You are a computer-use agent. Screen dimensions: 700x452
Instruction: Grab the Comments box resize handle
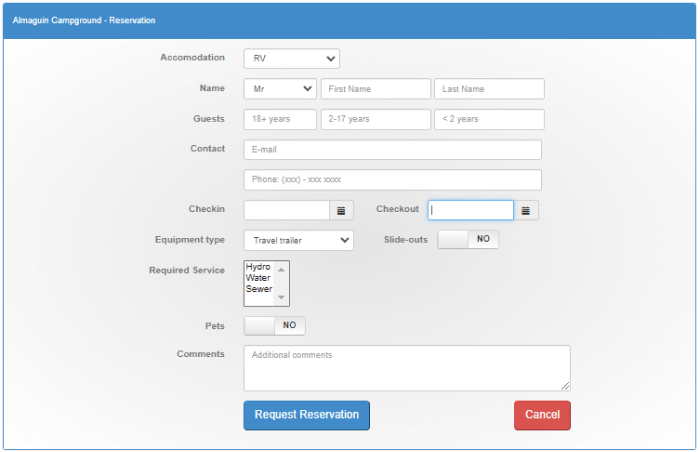pos(565,386)
